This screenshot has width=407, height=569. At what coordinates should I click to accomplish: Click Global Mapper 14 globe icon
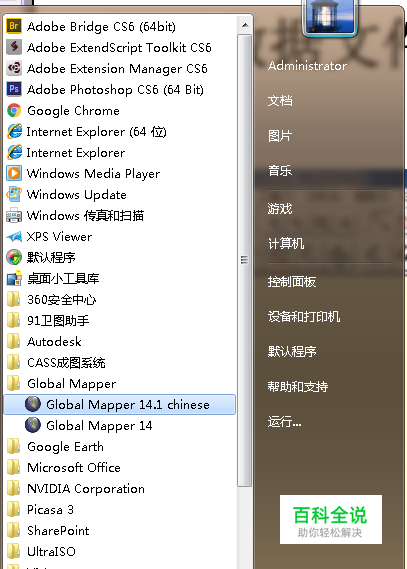click(x=33, y=425)
